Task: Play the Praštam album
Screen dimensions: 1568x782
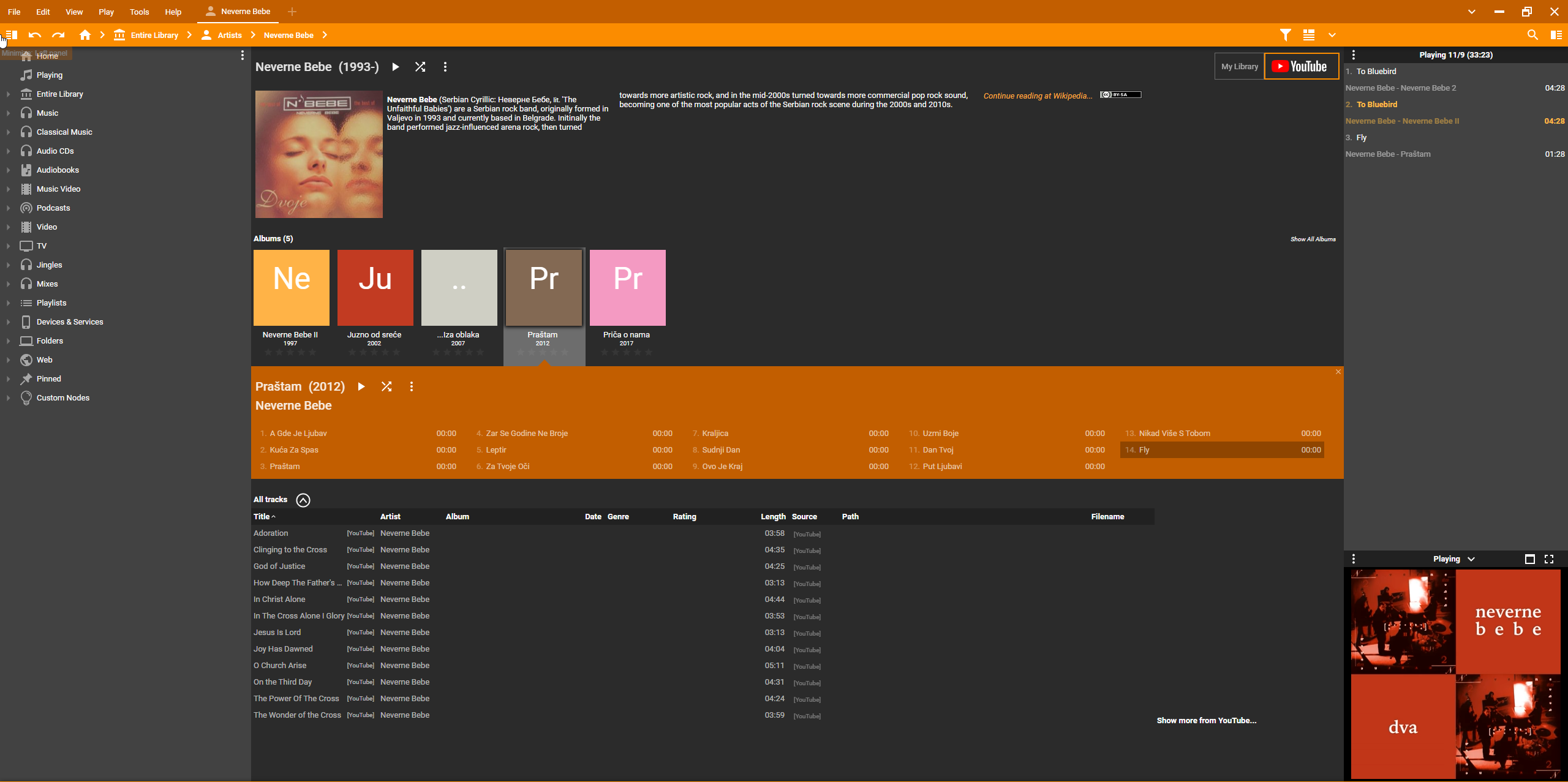Action: tap(361, 386)
